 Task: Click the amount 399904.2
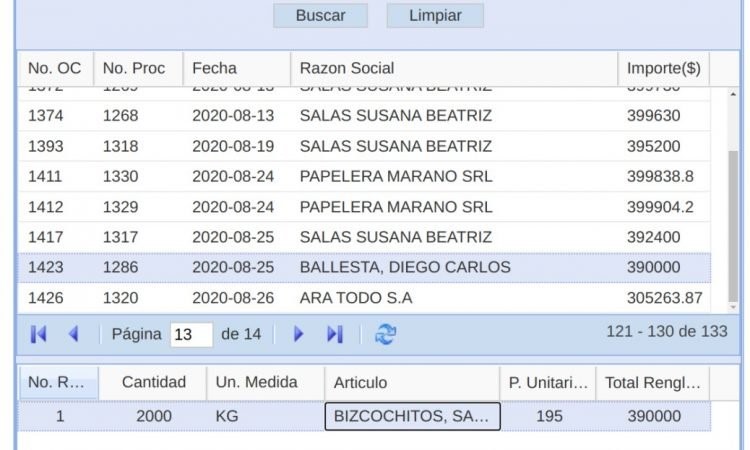(x=660, y=207)
